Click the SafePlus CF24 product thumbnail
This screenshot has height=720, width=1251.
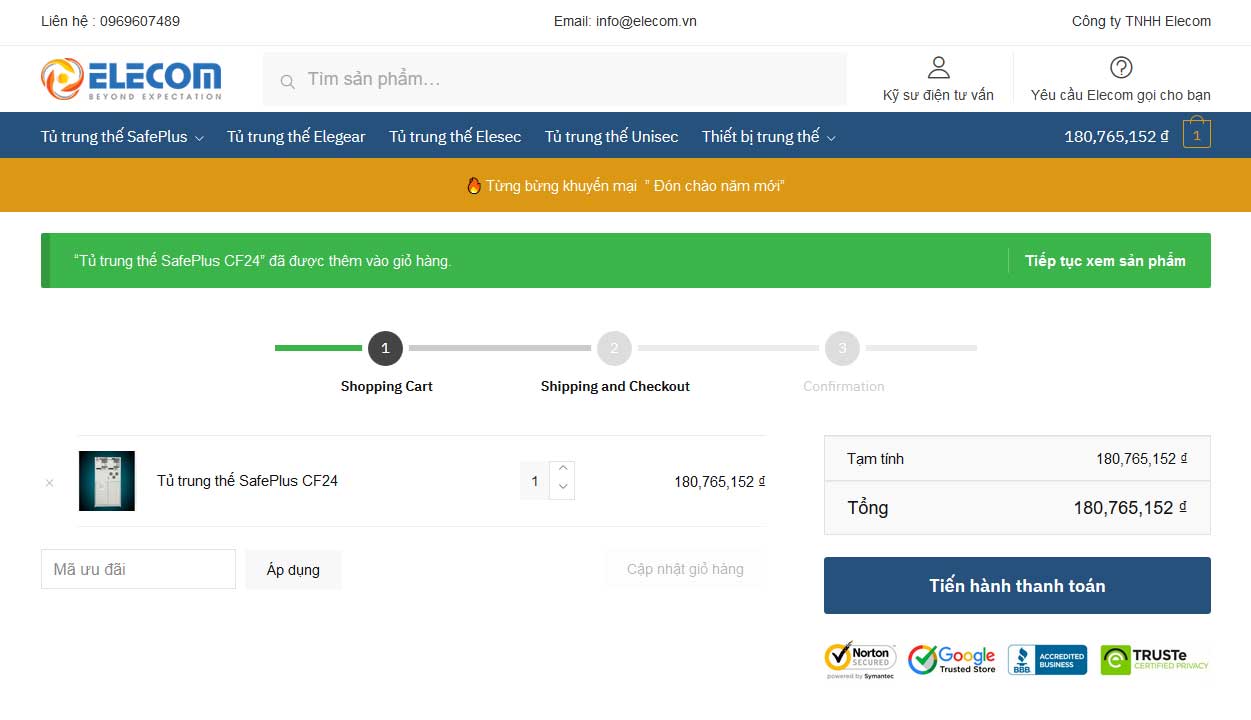pyautogui.click(x=107, y=481)
